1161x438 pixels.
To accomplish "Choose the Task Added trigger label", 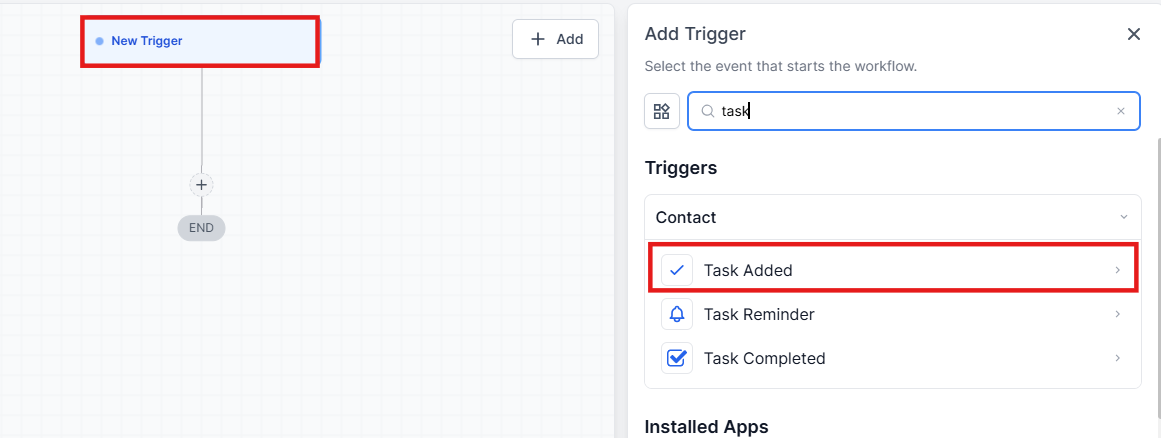I will point(748,270).
